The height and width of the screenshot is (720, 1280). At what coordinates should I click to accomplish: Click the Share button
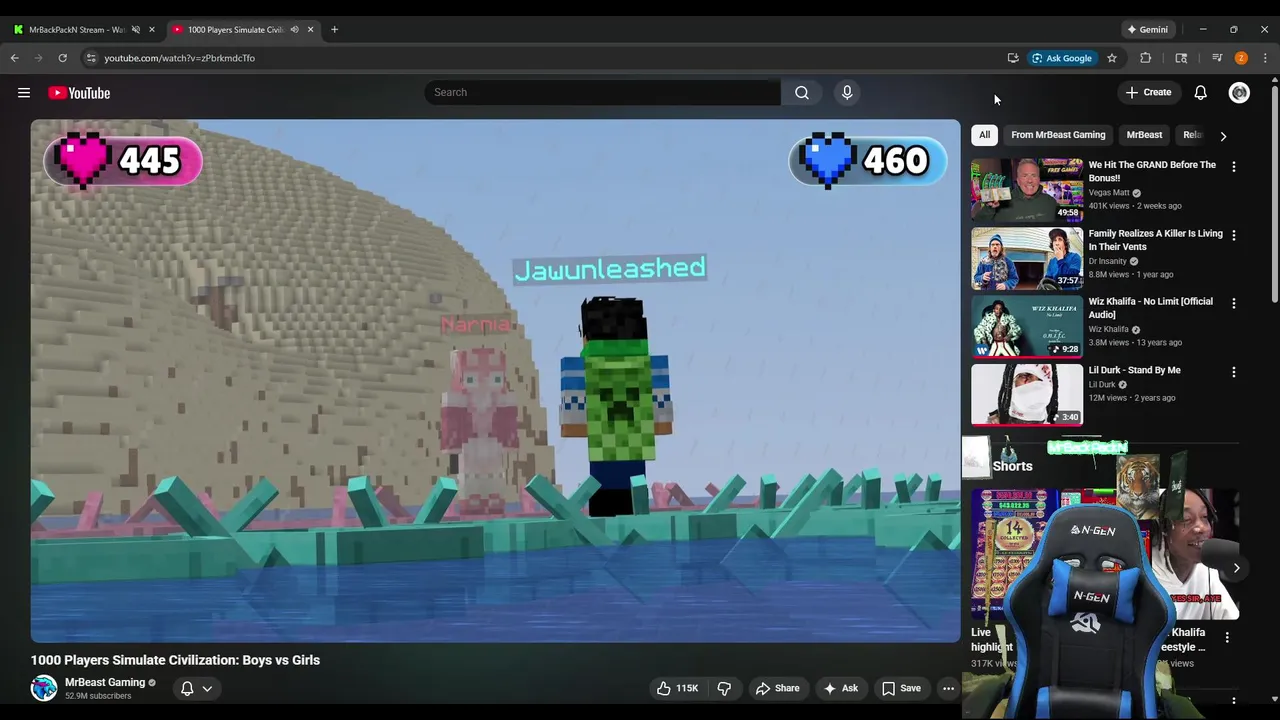coord(778,688)
